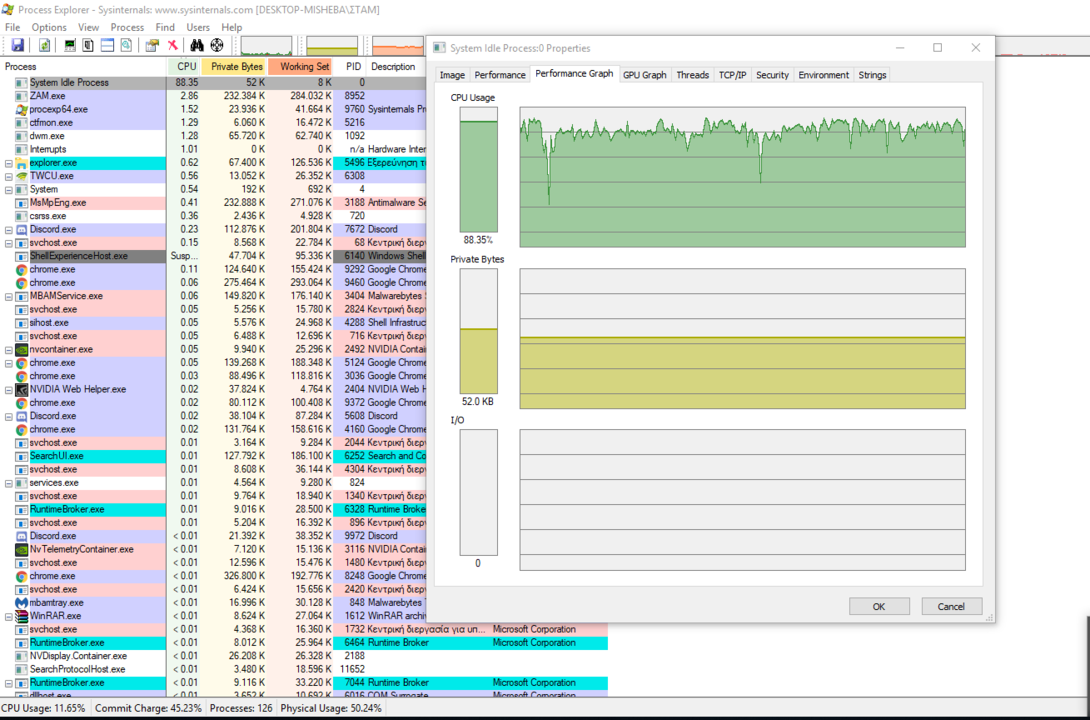Toggle the Show Lower Pane toolbar icon
Screen dimensions: 1090x720
point(107,45)
